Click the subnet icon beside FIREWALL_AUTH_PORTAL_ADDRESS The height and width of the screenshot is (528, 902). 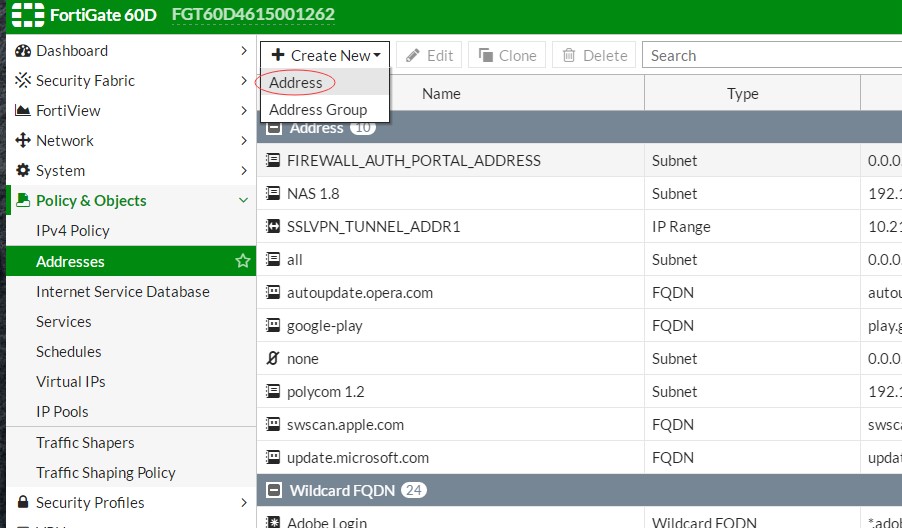(273, 160)
